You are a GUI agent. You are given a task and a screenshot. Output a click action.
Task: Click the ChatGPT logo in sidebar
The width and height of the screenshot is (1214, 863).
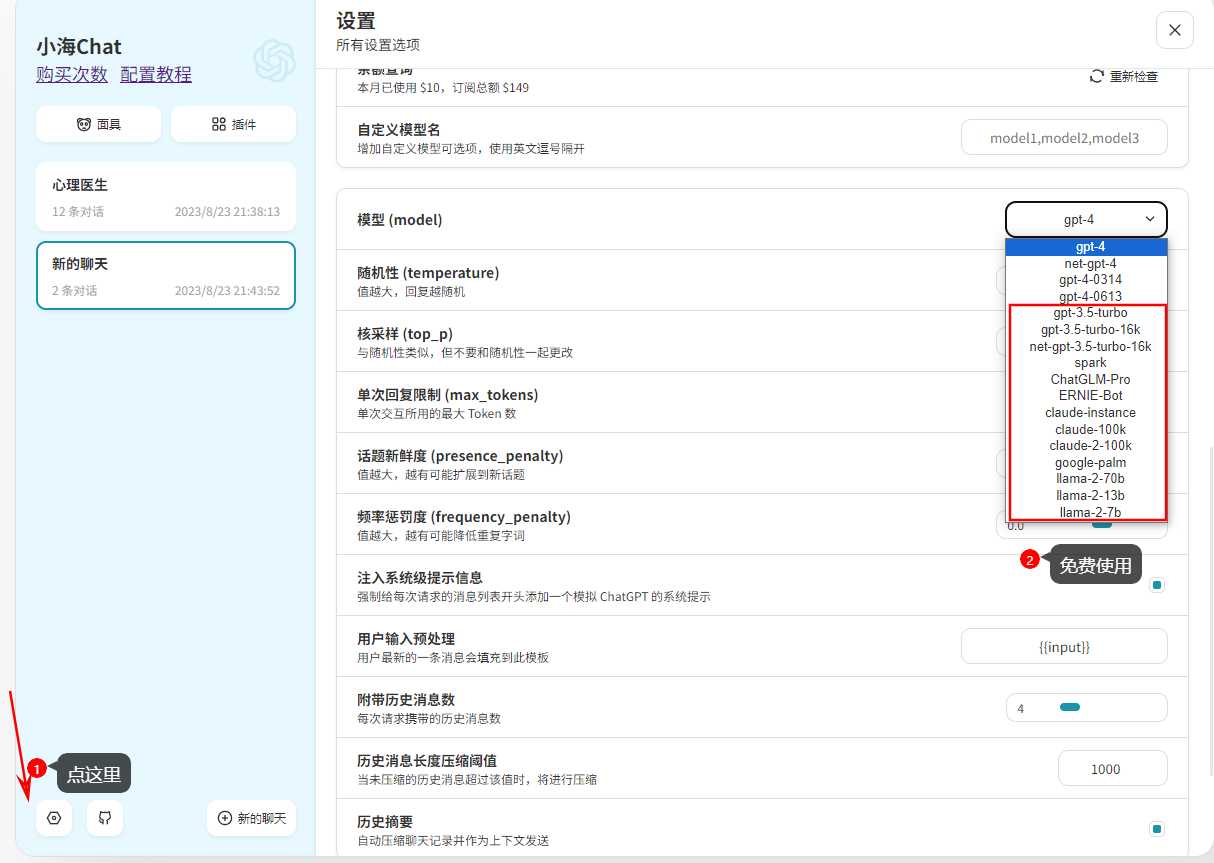(274, 61)
